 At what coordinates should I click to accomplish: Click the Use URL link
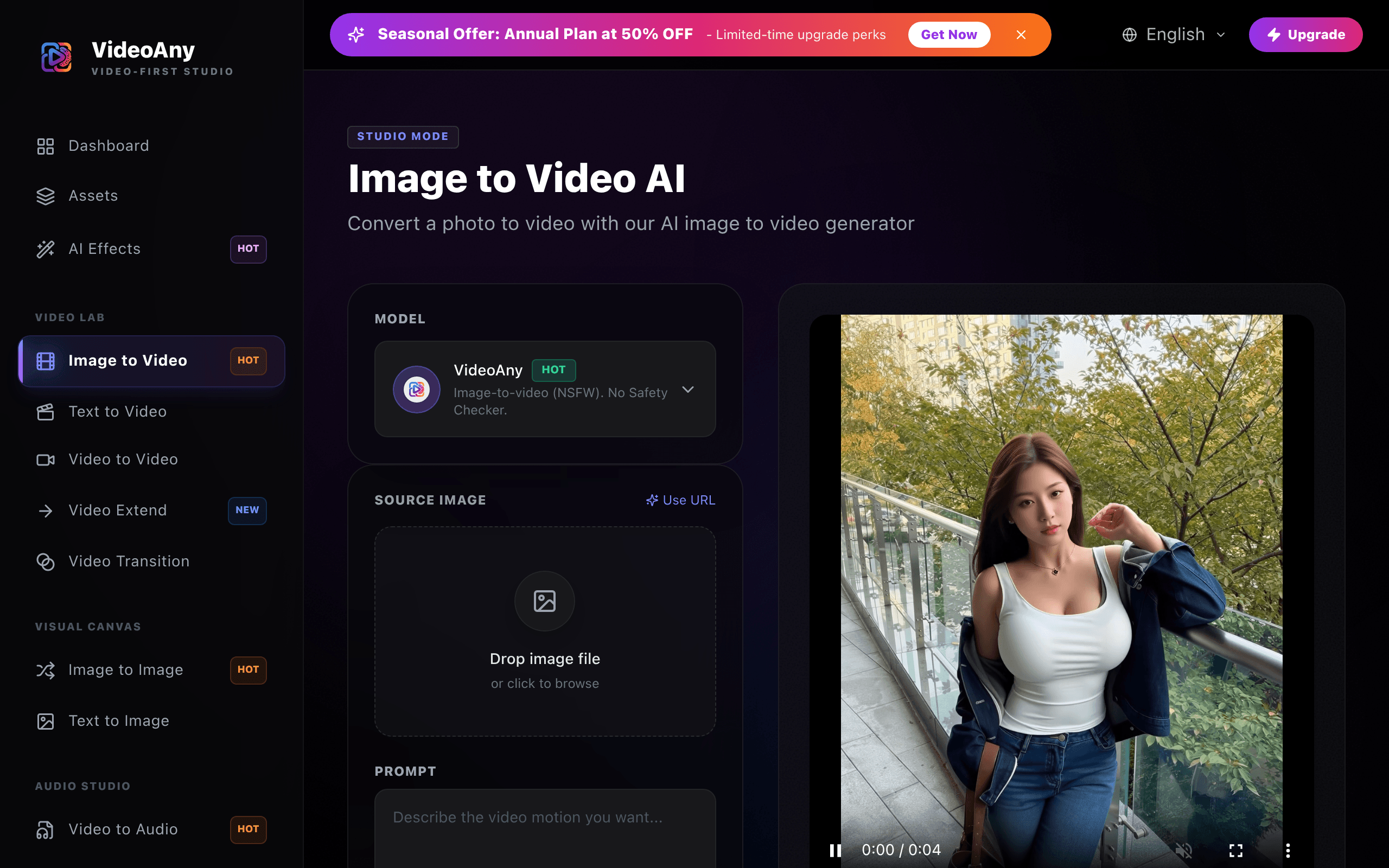(x=681, y=501)
